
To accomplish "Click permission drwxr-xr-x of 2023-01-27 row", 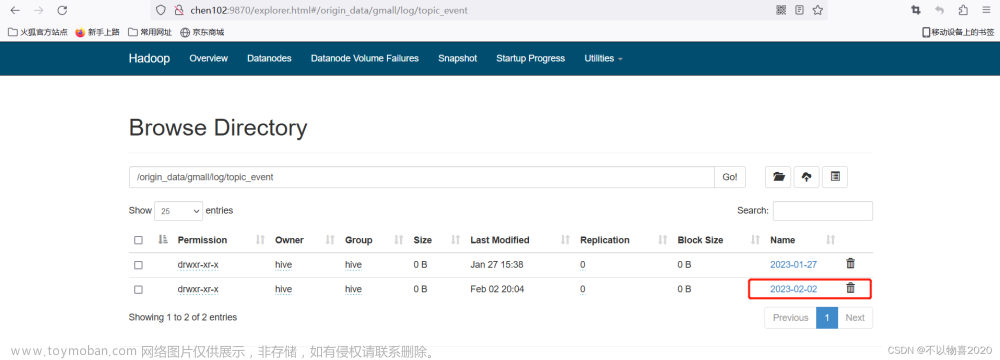I will (198, 265).
